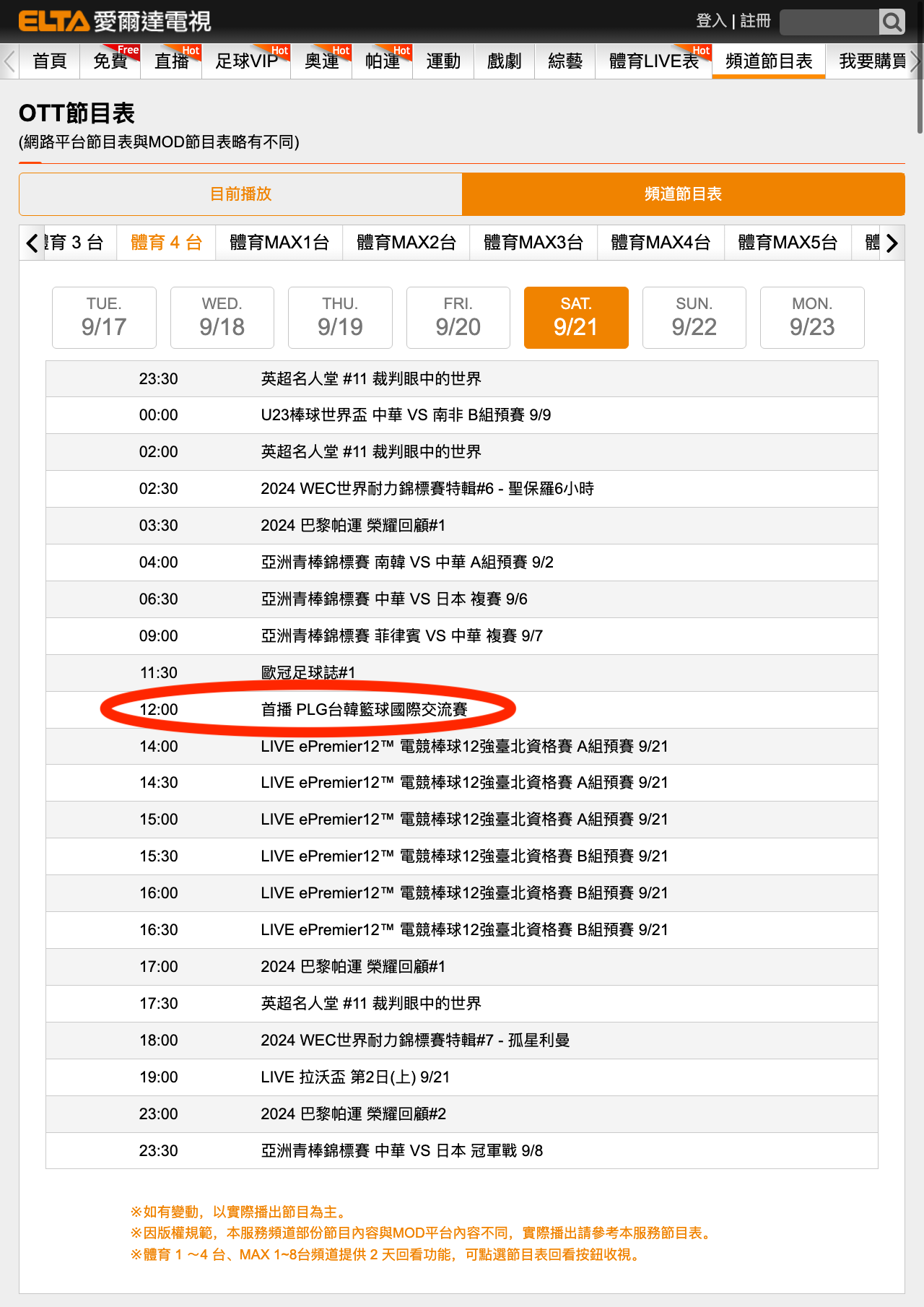Image resolution: width=924 pixels, height=1307 pixels.
Task: Open the 註冊 register link
Action: point(755,21)
